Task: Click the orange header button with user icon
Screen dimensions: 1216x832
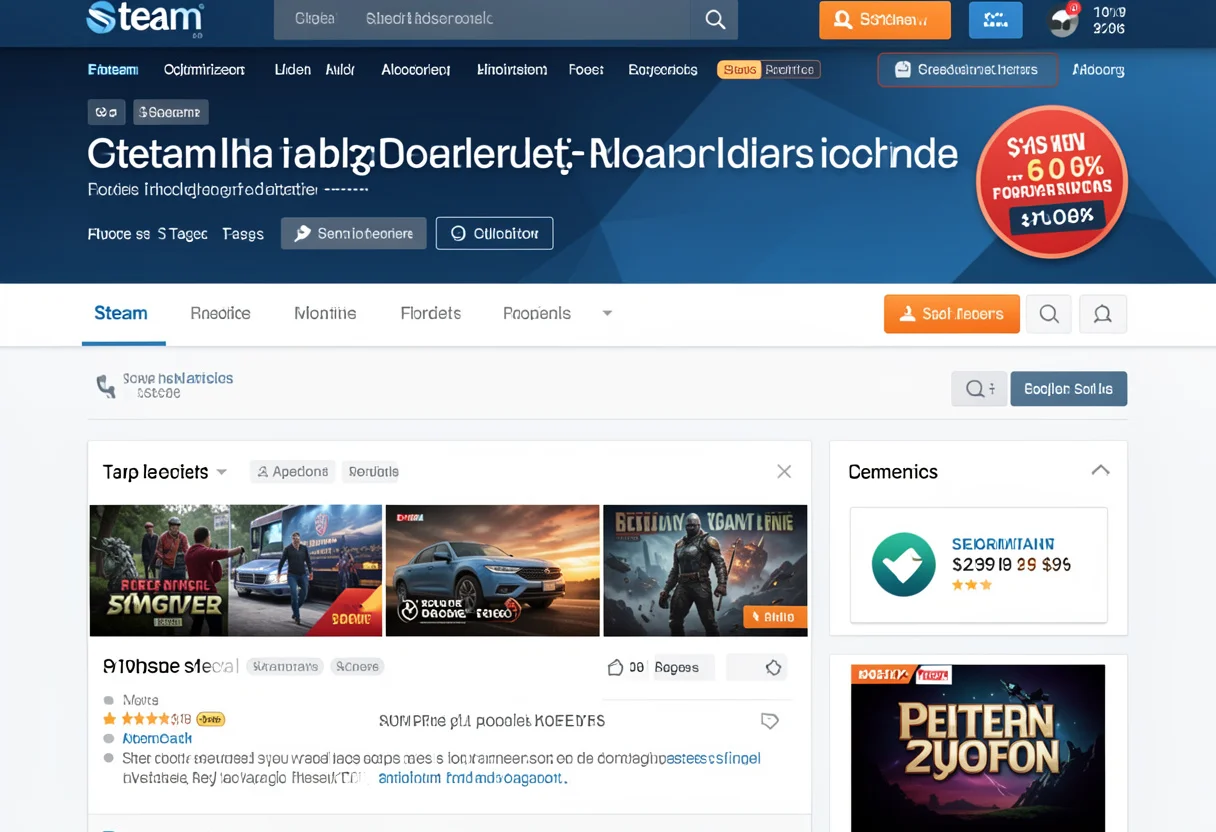Action: [x=884, y=19]
